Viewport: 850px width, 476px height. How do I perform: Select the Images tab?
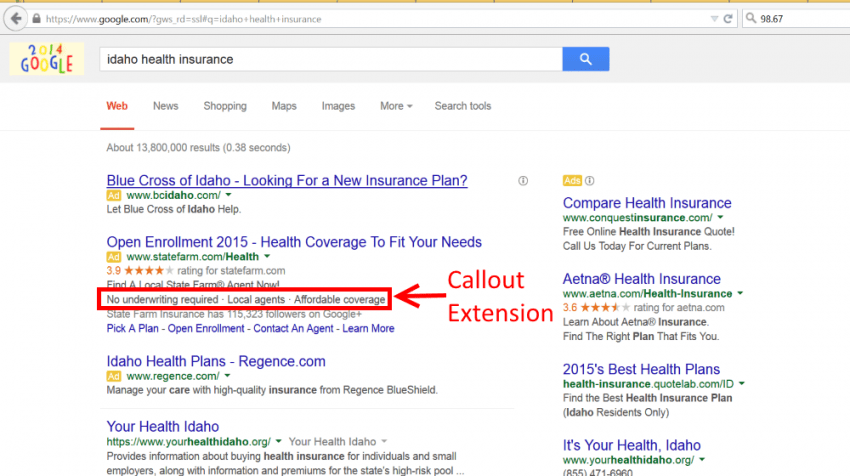[338, 106]
